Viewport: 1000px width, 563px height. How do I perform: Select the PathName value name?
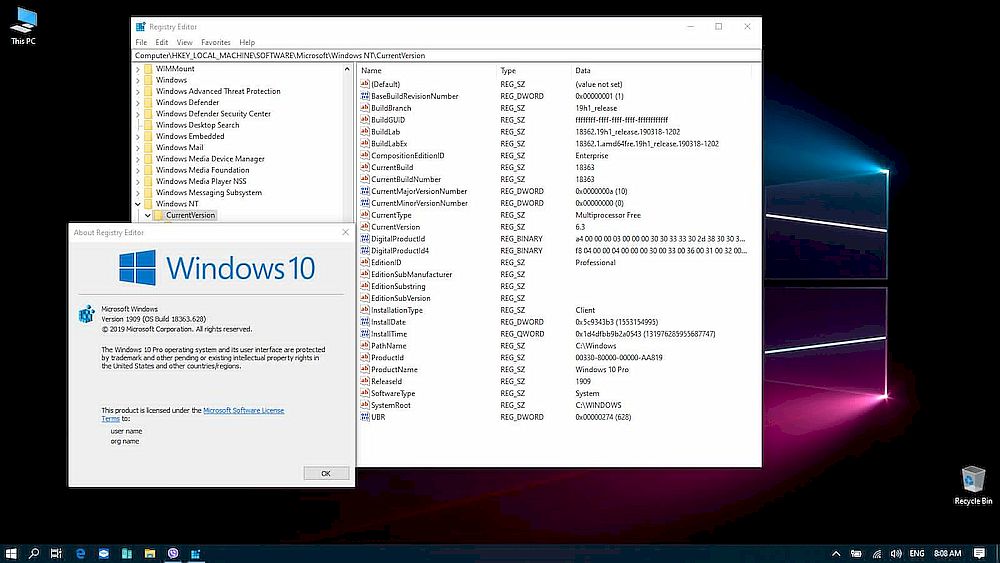(388, 346)
